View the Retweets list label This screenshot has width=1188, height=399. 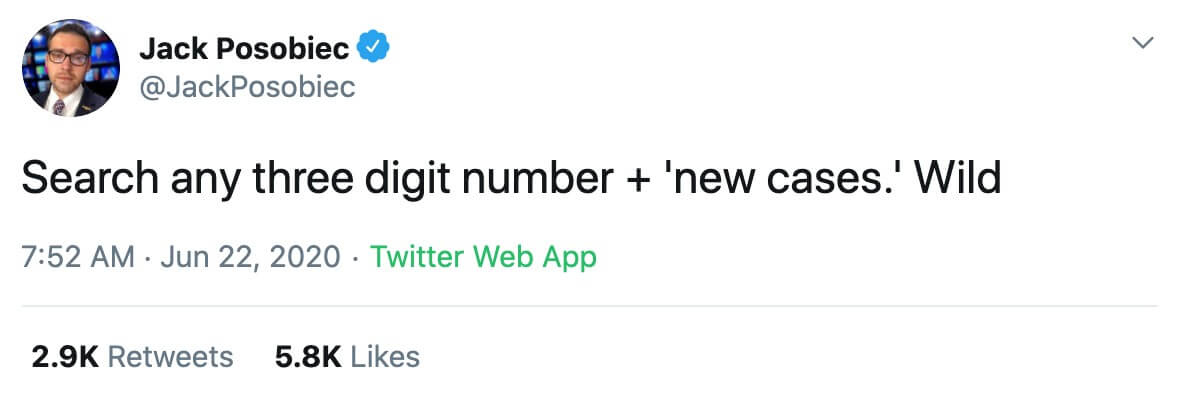click(x=170, y=356)
